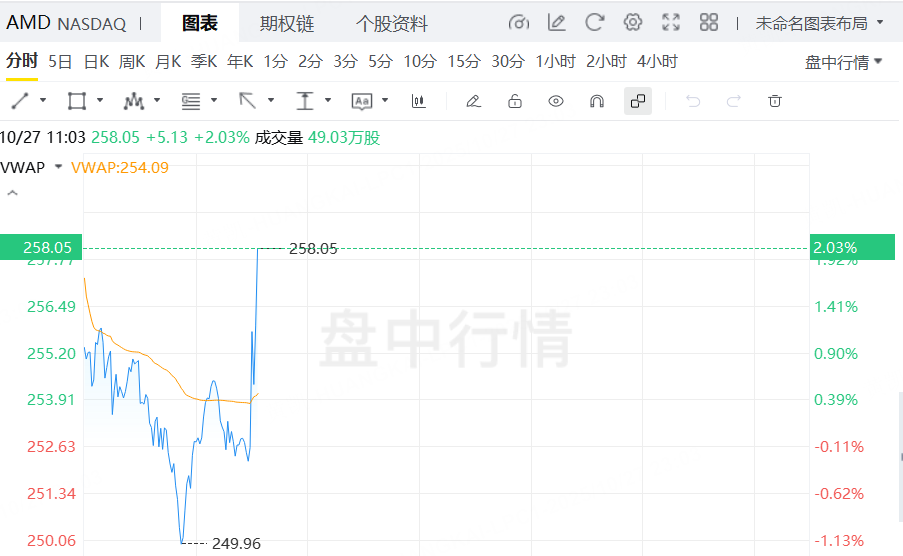Toggle drawings visibility eye icon

(556, 101)
